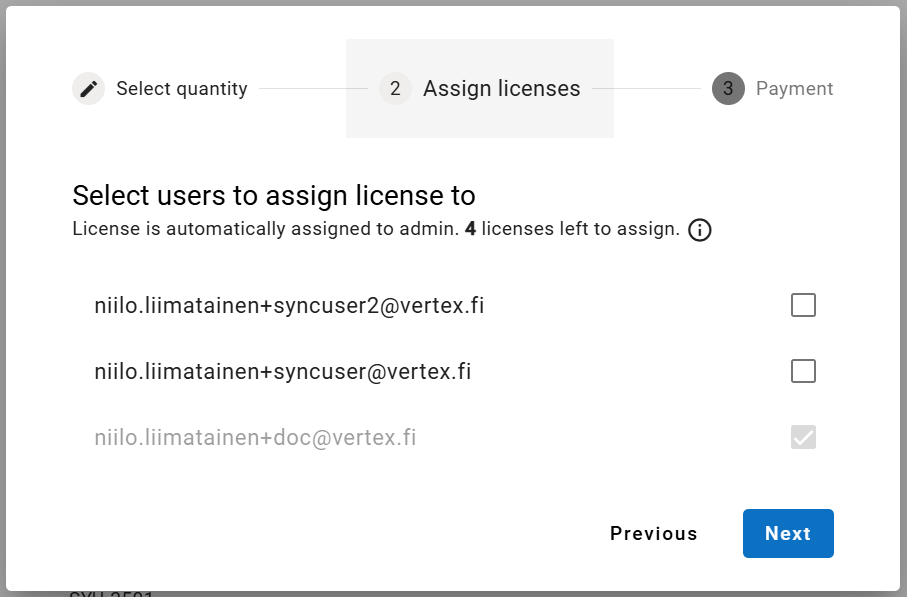Click the pencil edit icon for step one
Image resolution: width=907 pixels, height=597 pixels.
click(x=88, y=89)
